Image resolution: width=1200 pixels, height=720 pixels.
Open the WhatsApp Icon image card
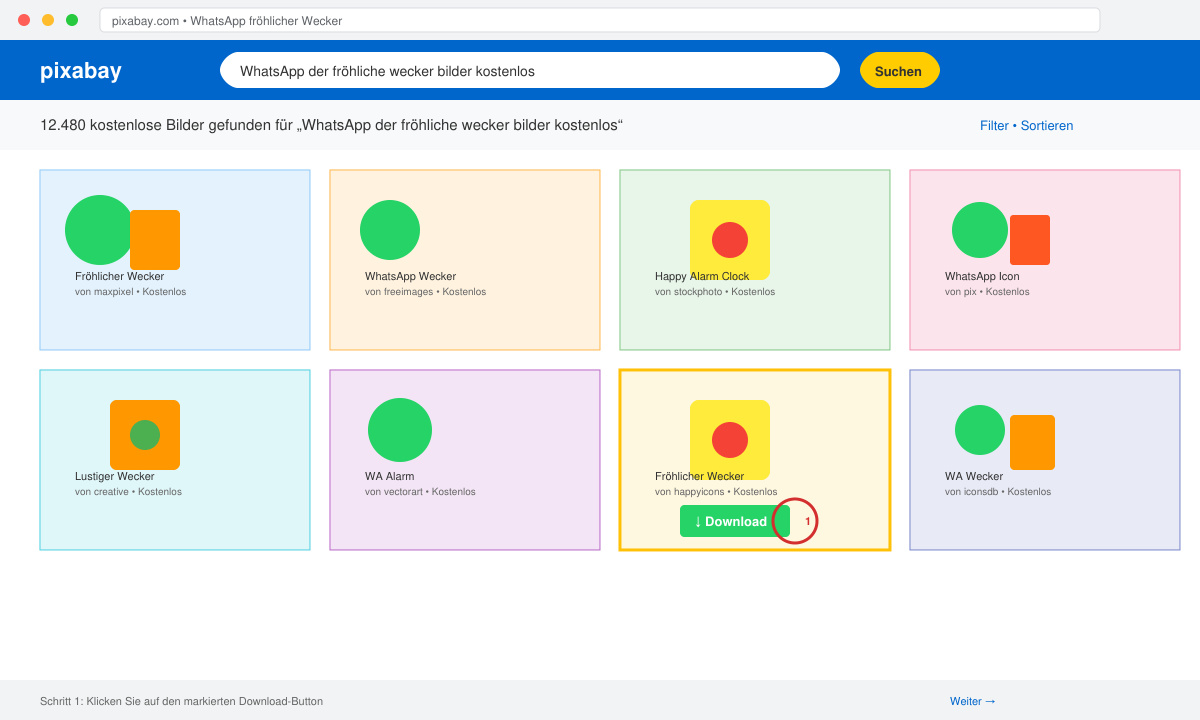[1045, 260]
